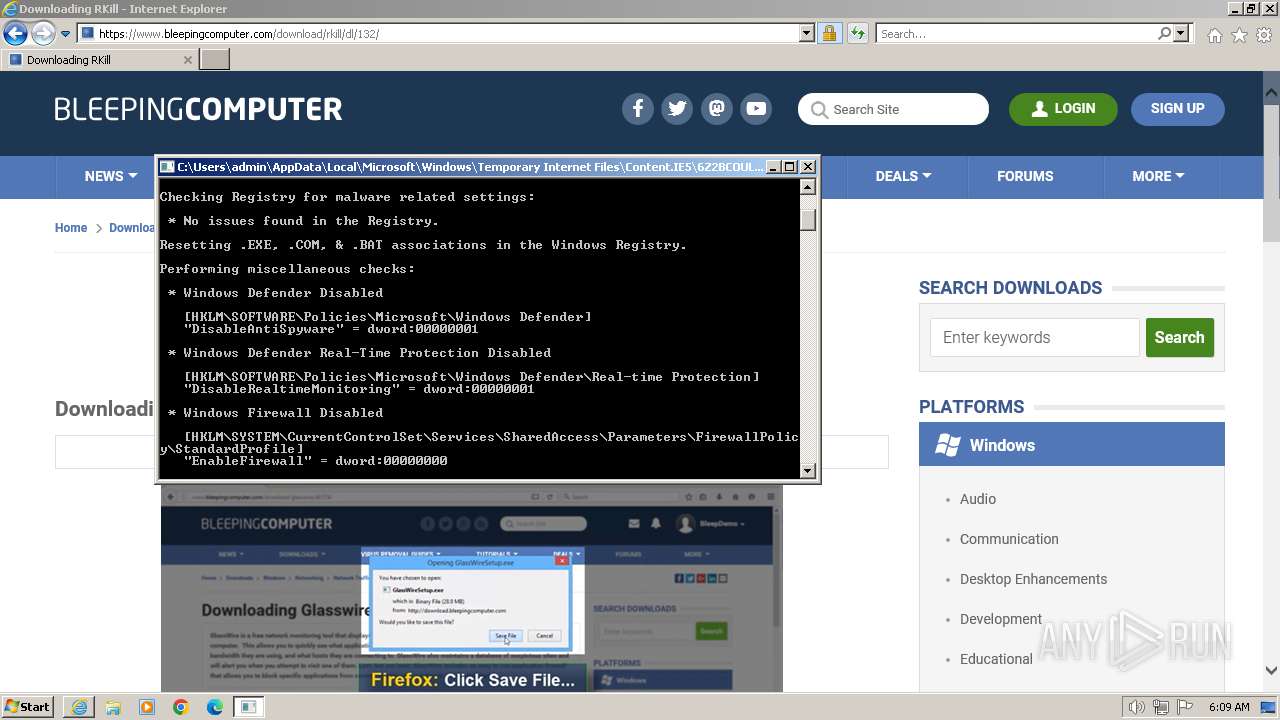Screen dimensions: 1280x720
Task: Open the FORUMS menu item
Action: 1025,176
